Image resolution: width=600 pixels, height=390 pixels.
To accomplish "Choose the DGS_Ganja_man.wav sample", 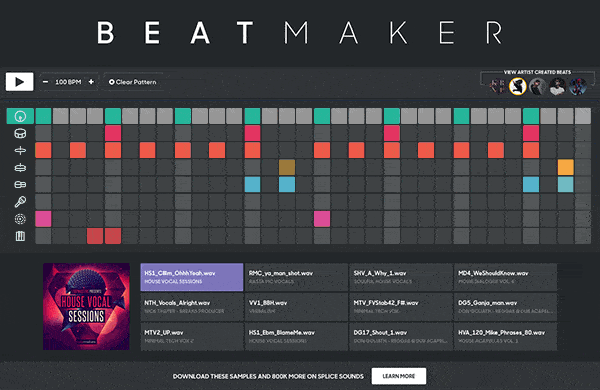I will tap(505, 307).
